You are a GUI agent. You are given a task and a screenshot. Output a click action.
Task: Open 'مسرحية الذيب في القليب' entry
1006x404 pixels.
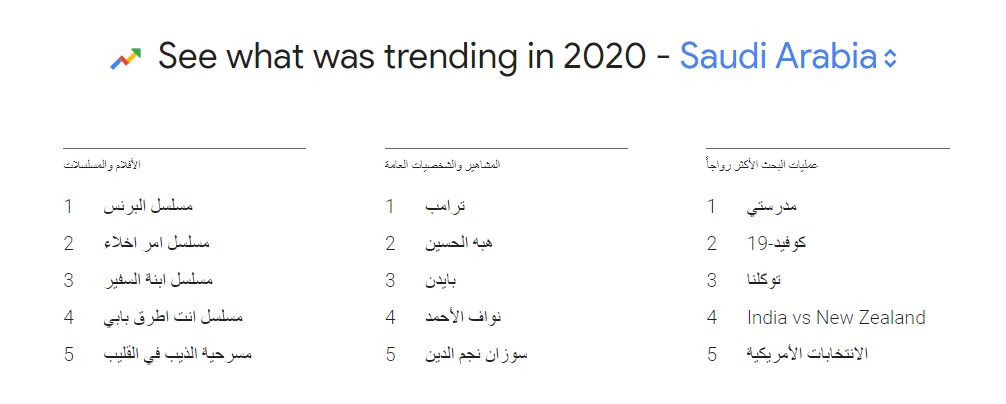178,354
